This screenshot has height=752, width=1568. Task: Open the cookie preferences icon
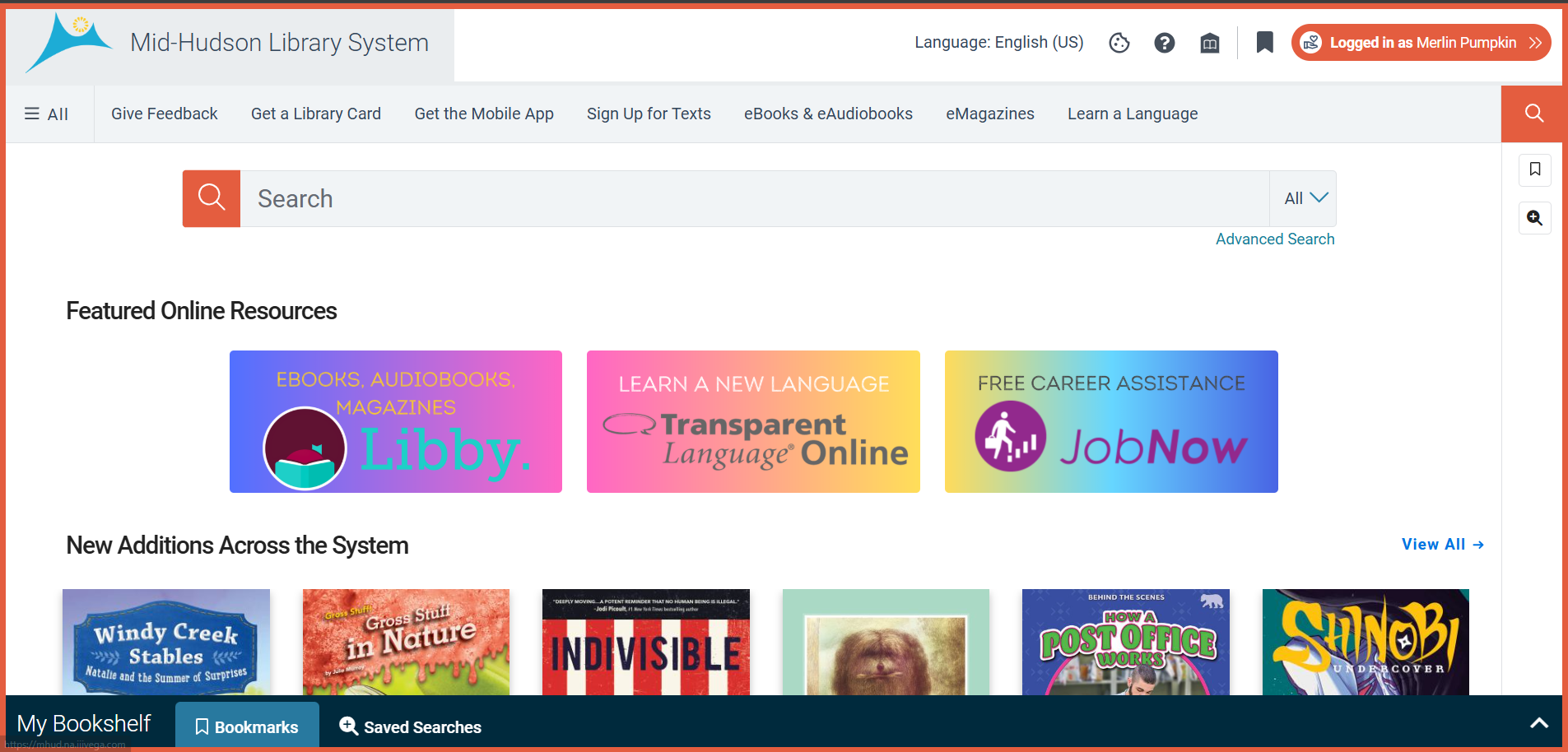point(1119,43)
